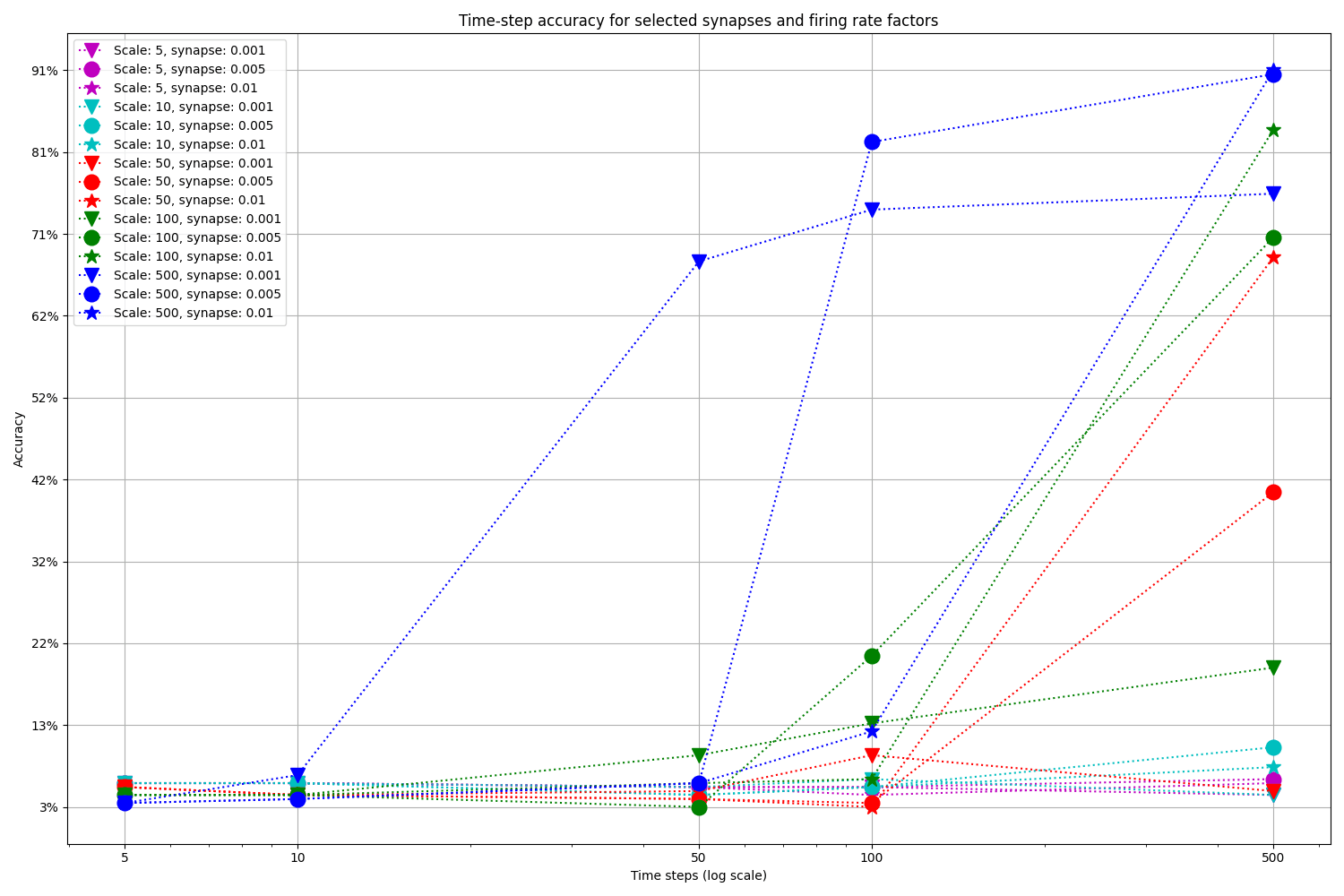Click the x-axis tick label 5
1344x896 pixels.
click(x=125, y=858)
